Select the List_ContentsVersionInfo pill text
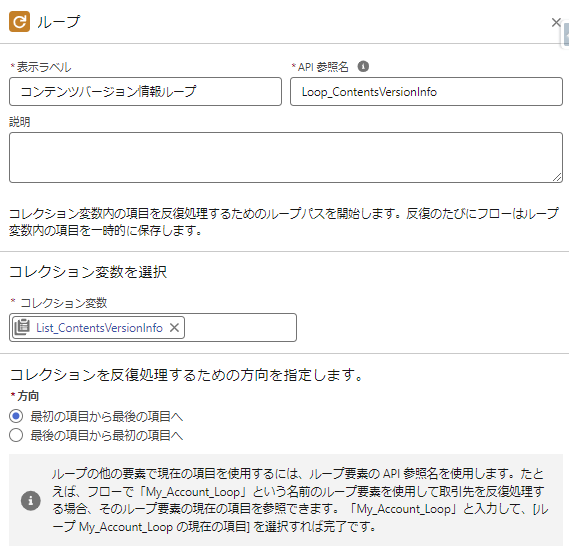Image resolution: width=569 pixels, height=555 pixels. point(99,328)
